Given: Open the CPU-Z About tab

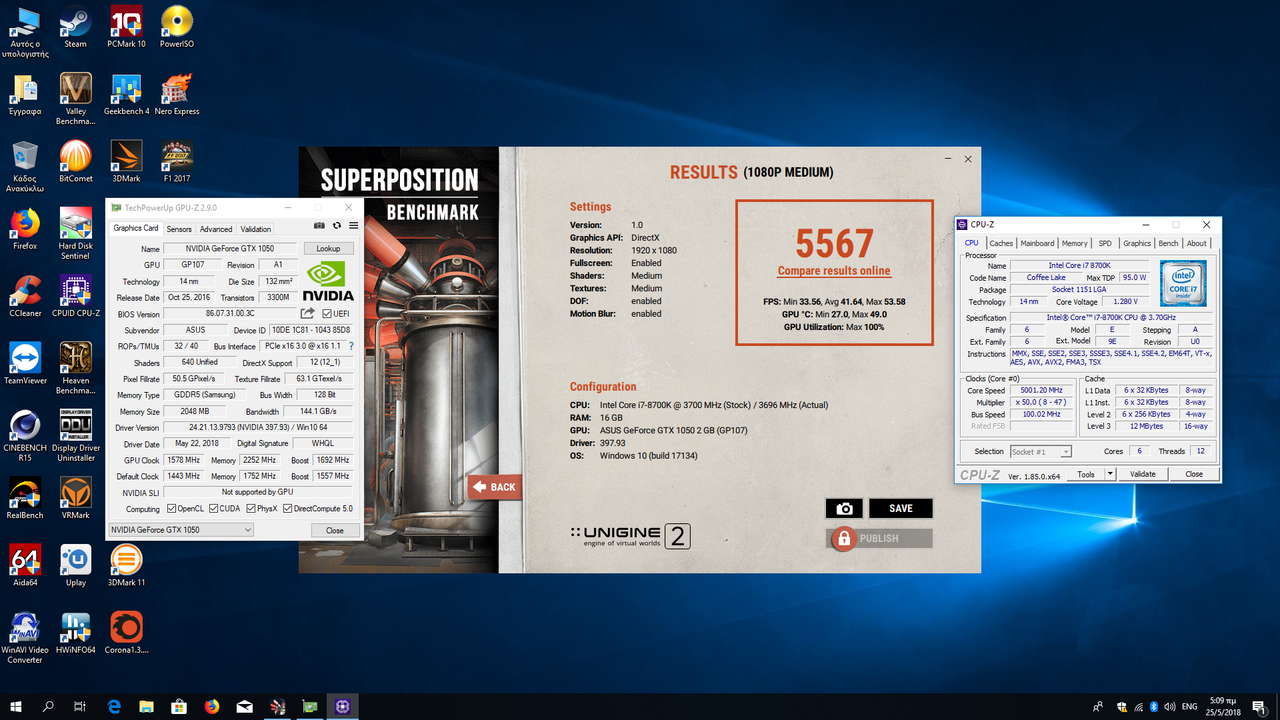Looking at the screenshot, I should tap(1197, 243).
